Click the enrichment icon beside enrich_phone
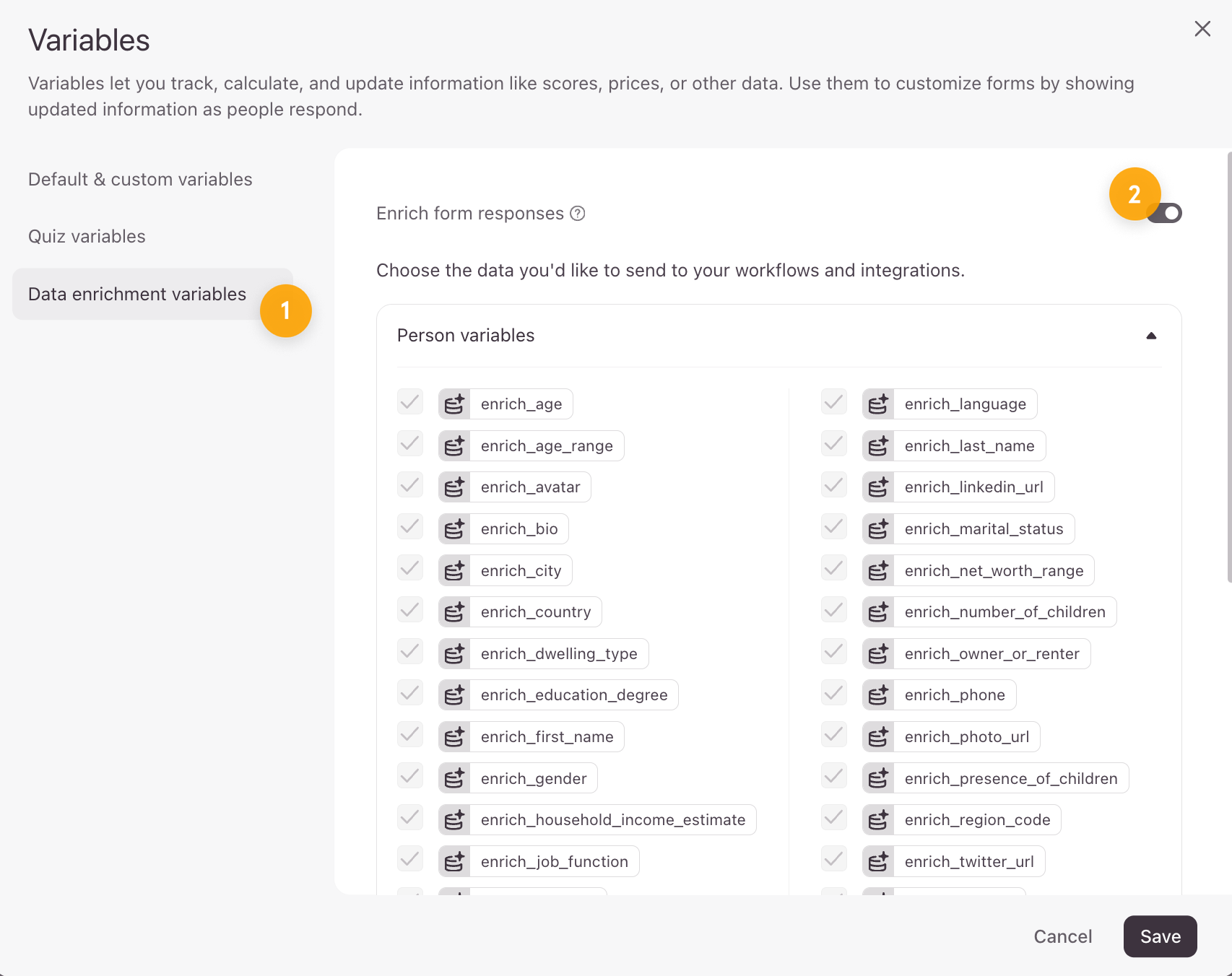The height and width of the screenshot is (976, 1232). (x=878, y=695)
